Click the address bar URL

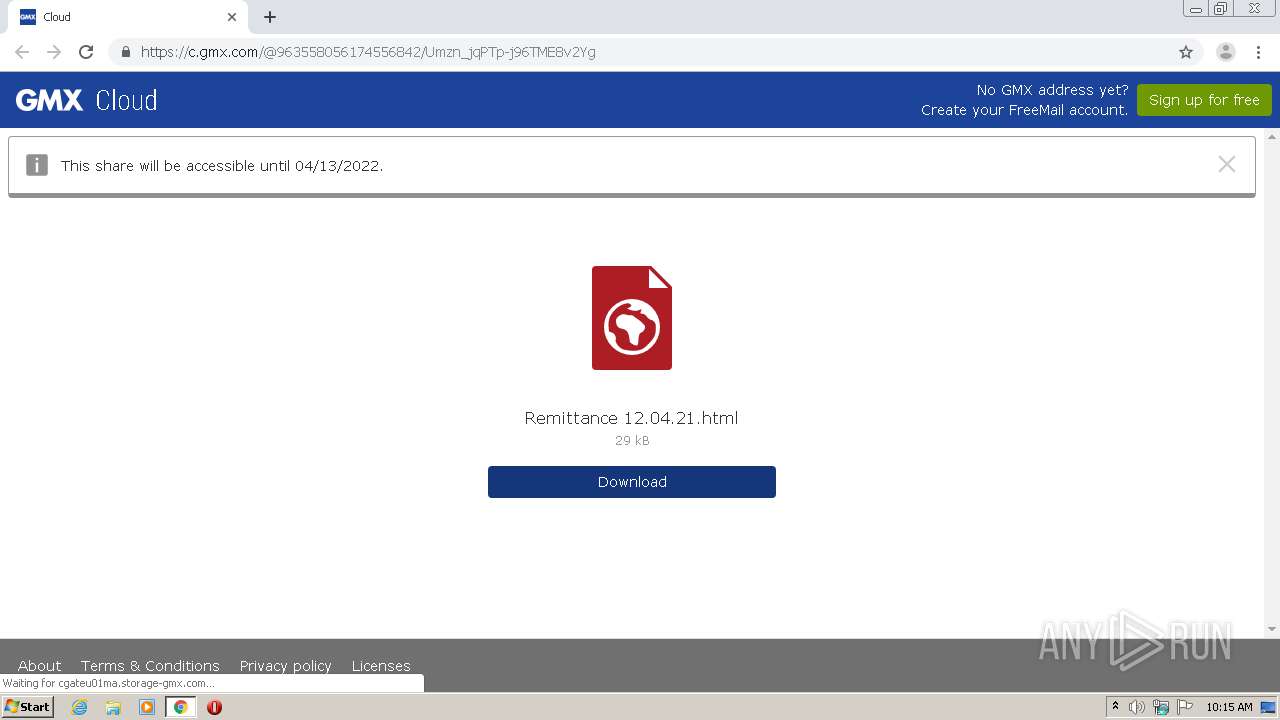click(368, 52)
